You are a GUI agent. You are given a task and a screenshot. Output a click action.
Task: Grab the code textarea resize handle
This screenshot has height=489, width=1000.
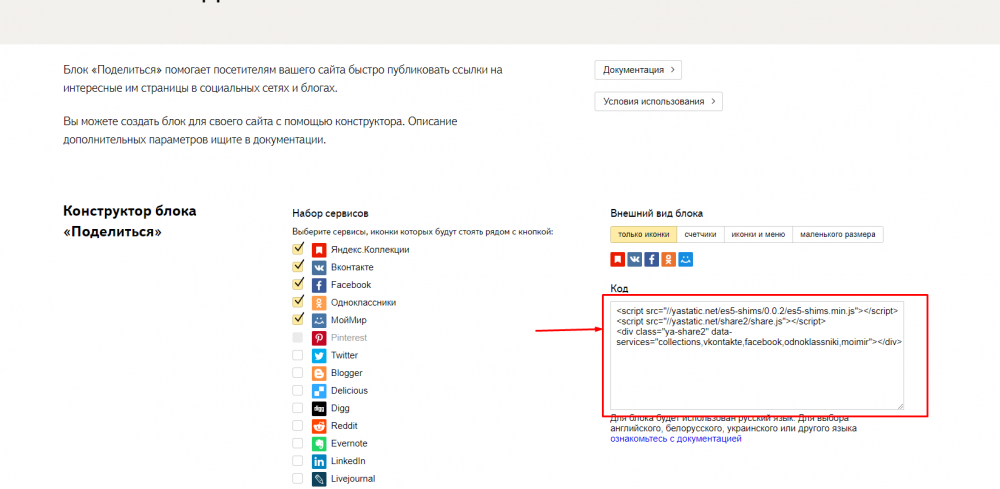pyautogui.click(x=899, y=406)
